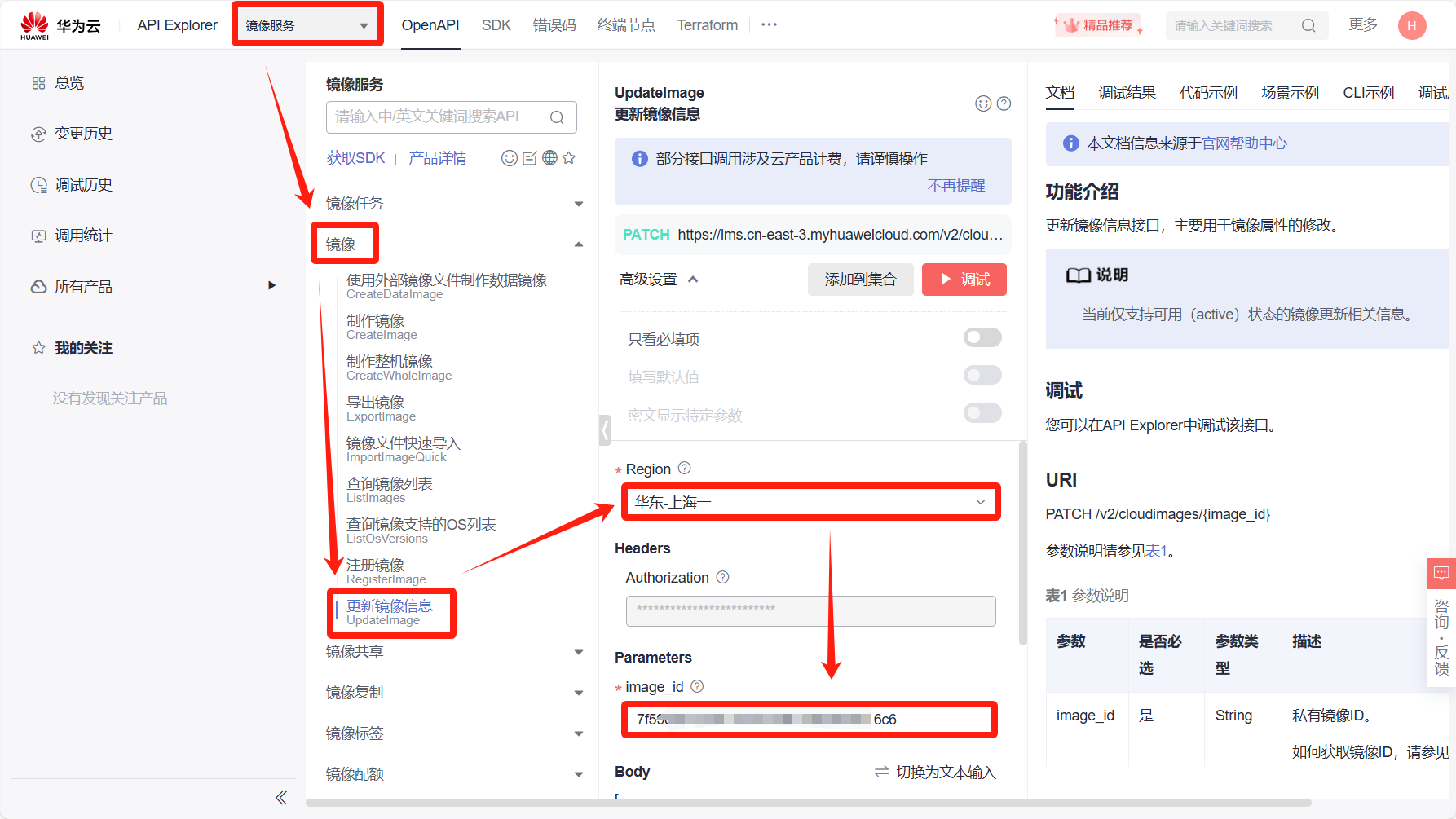
Task: Click the search magnifier icon in top bar
Action: tap(1308, 25)
